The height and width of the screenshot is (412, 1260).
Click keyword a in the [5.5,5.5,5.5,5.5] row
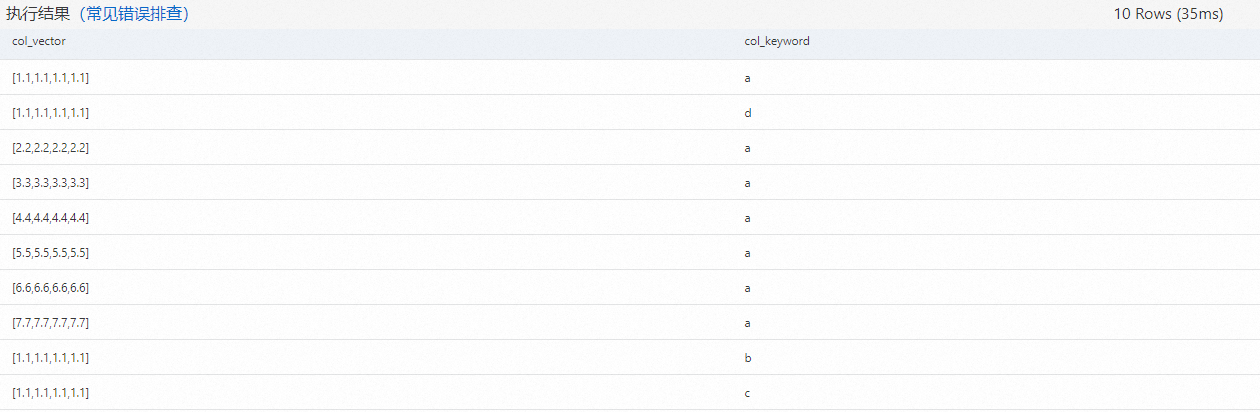748,253
